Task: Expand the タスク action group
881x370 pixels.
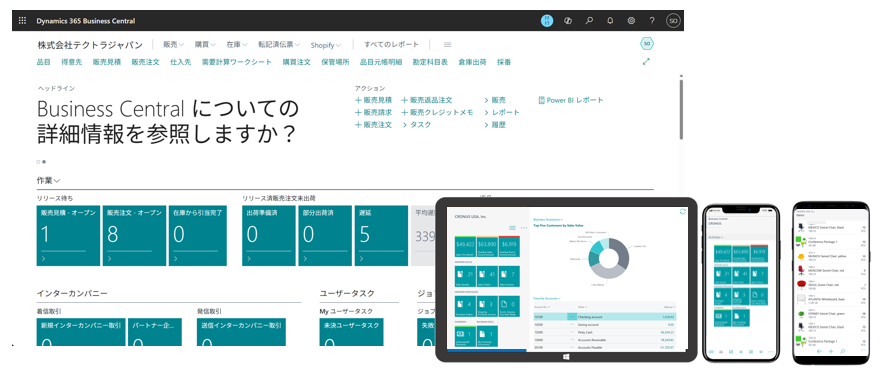Action: click(417, 125)
